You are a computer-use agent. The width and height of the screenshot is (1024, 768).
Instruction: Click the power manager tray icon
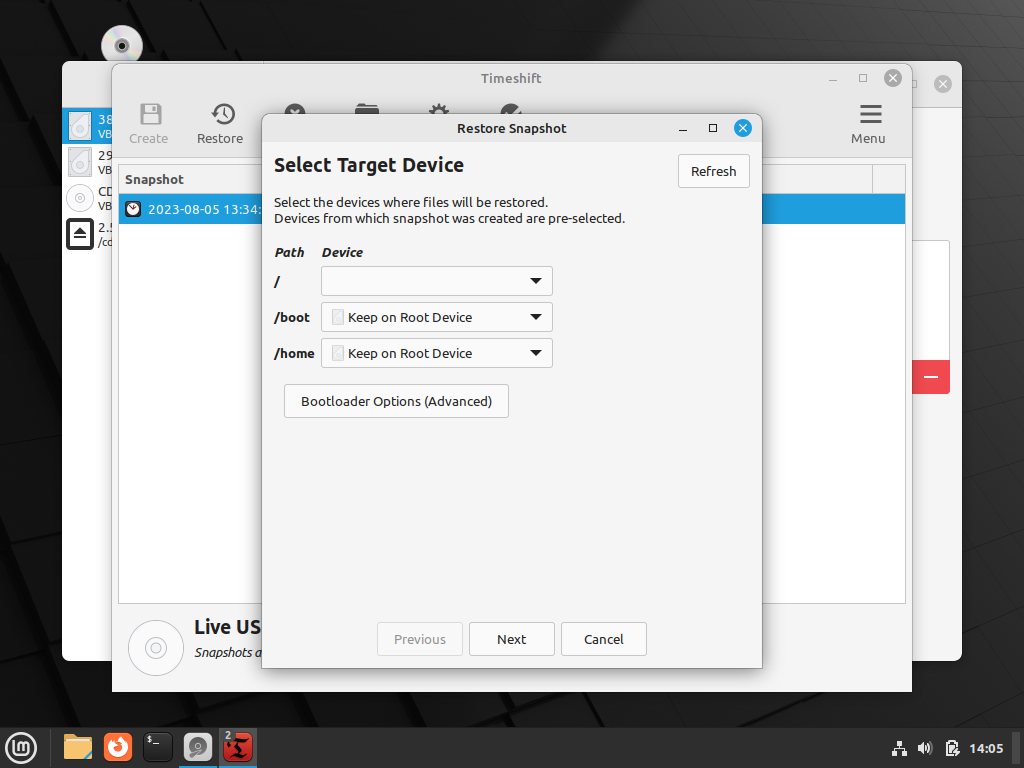click(x=952, y=748)
